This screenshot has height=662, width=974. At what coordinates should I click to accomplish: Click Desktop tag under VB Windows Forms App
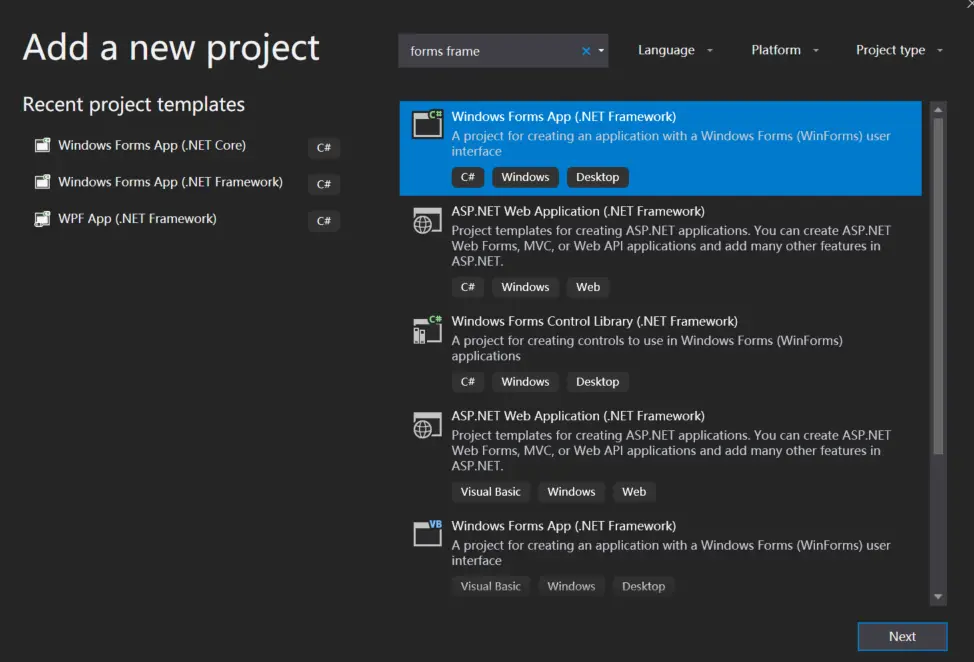644,586
